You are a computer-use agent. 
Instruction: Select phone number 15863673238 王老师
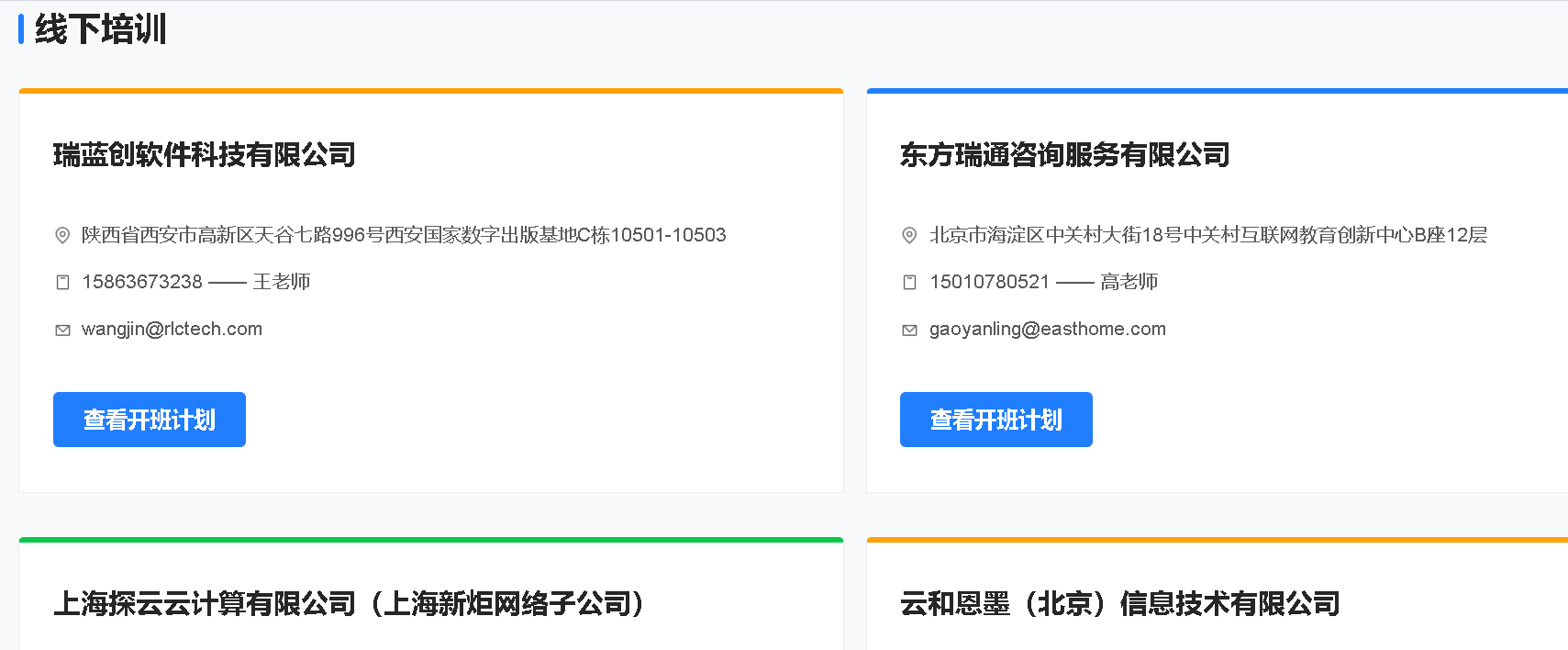195,282
